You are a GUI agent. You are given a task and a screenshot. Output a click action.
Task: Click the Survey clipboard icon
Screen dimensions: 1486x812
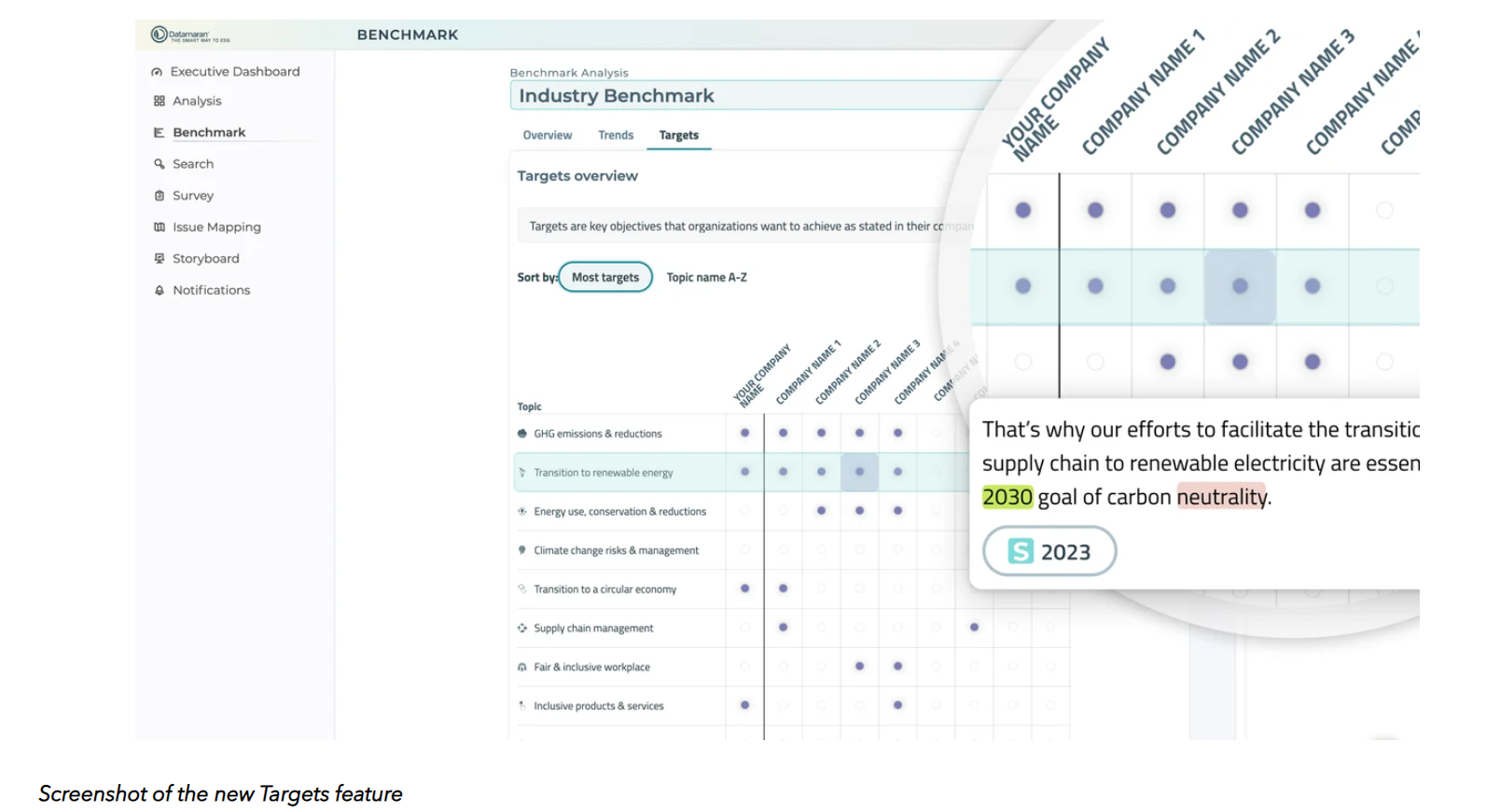click(x=160, y=196)
